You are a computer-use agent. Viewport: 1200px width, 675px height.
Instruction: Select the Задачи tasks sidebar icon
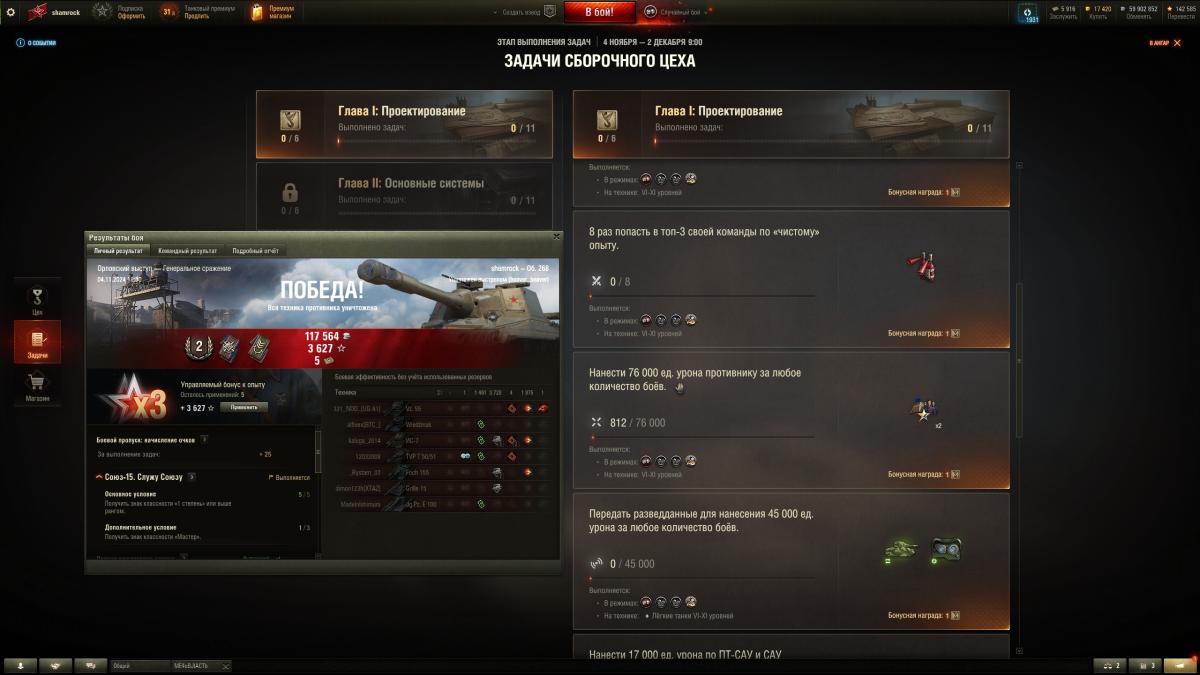[x=37, y=342]
